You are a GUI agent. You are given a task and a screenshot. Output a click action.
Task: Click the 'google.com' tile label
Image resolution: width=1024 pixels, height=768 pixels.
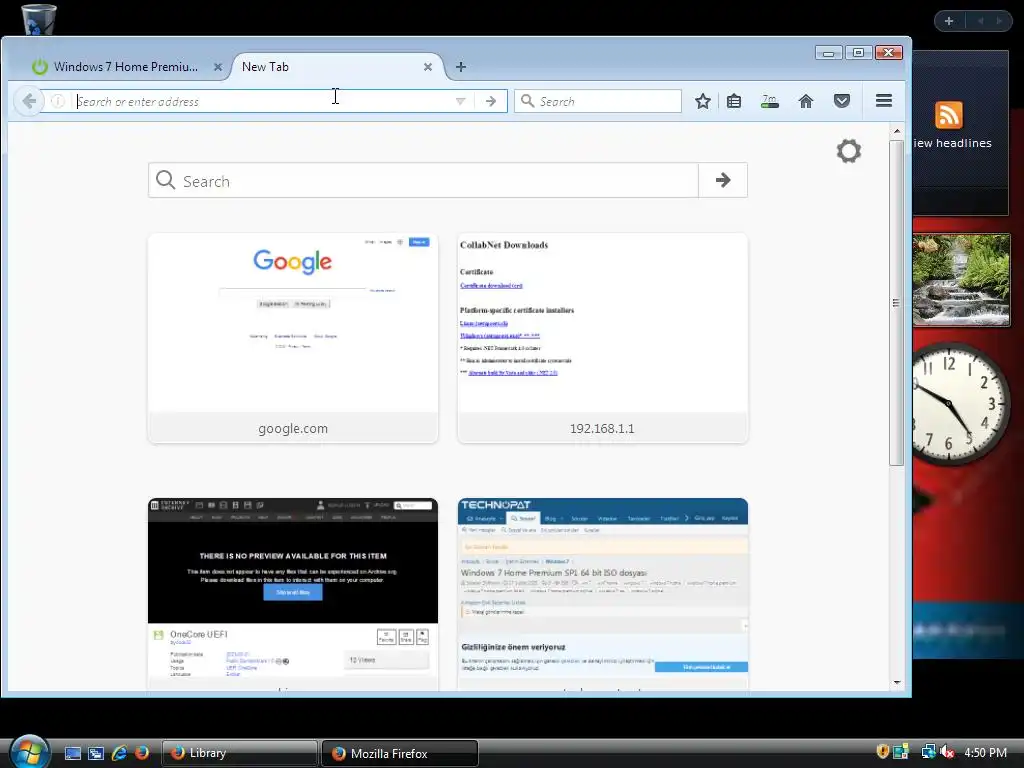click(293, 428)
